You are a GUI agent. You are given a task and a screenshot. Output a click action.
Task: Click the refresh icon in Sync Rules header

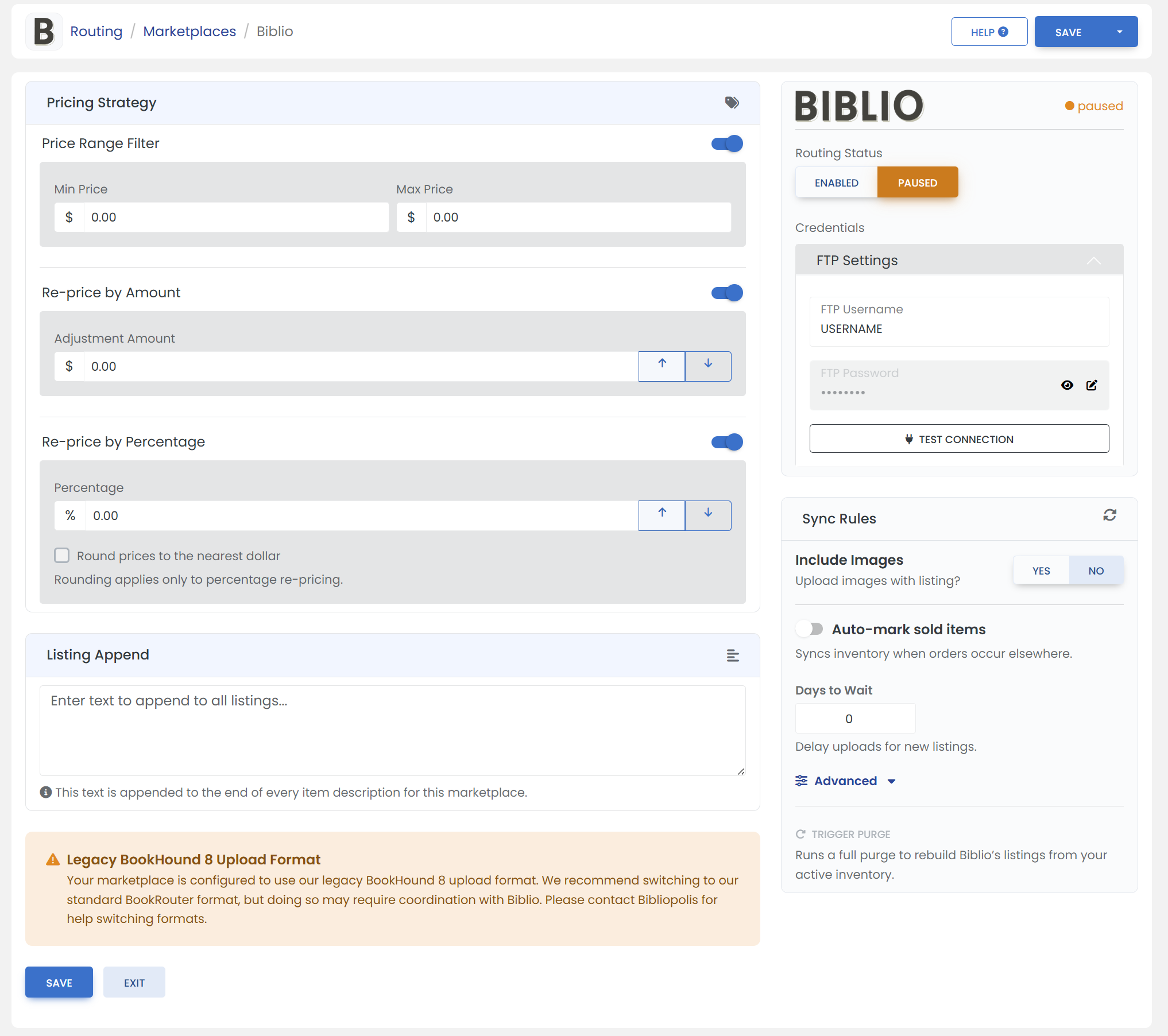1109,515
